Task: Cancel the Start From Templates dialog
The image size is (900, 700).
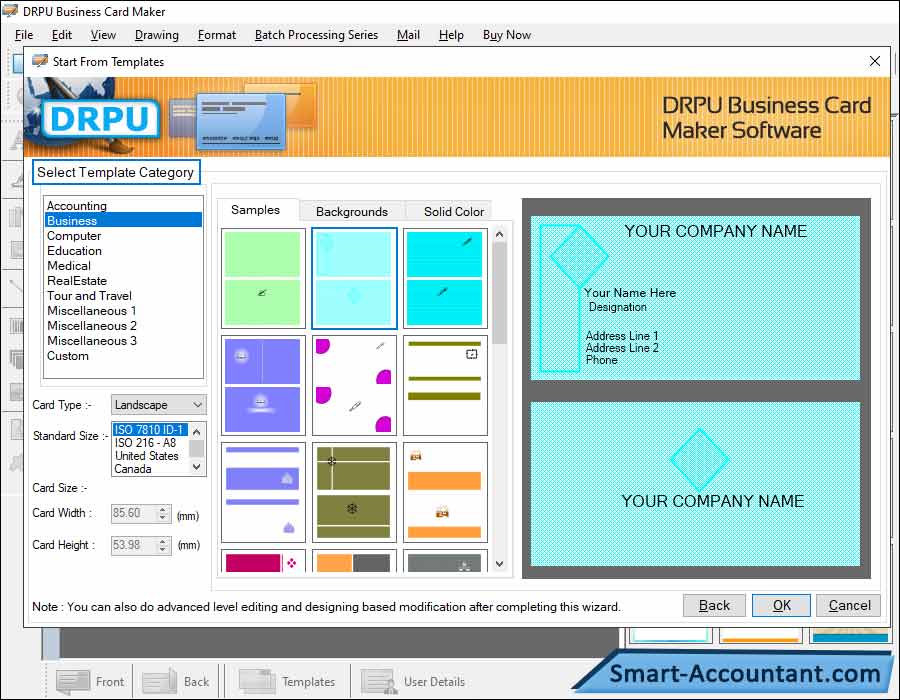Action: click(x=848, y=605)
